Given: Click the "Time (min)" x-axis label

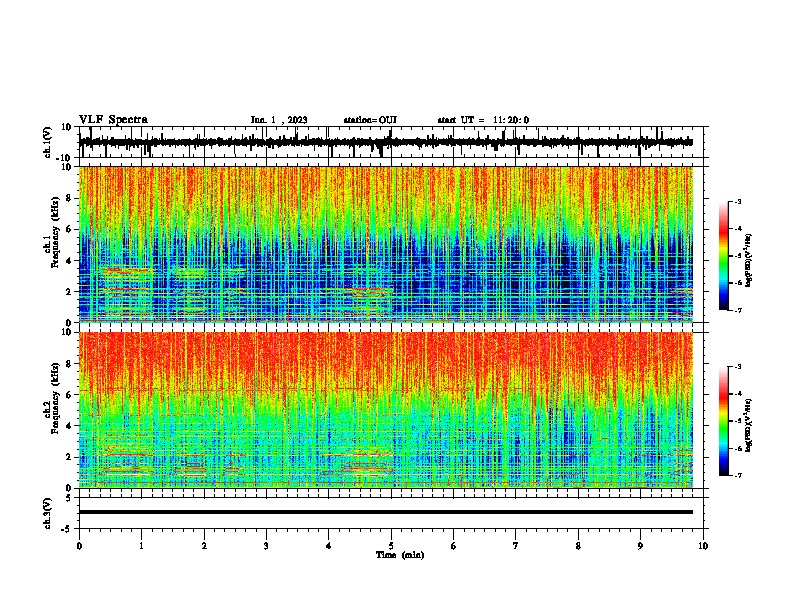Looking at the screenshot, I should point(400,555).
